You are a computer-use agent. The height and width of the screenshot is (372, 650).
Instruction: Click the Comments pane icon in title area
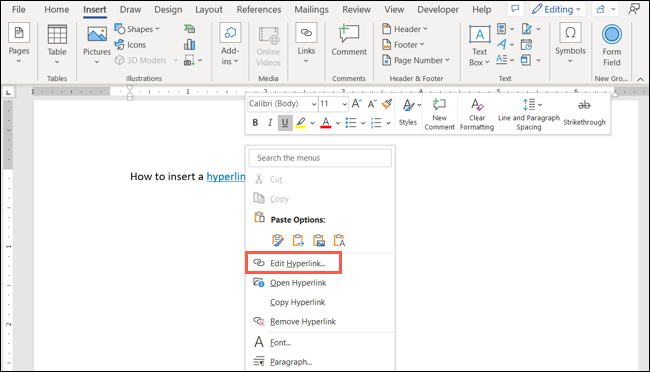point(515,9)
